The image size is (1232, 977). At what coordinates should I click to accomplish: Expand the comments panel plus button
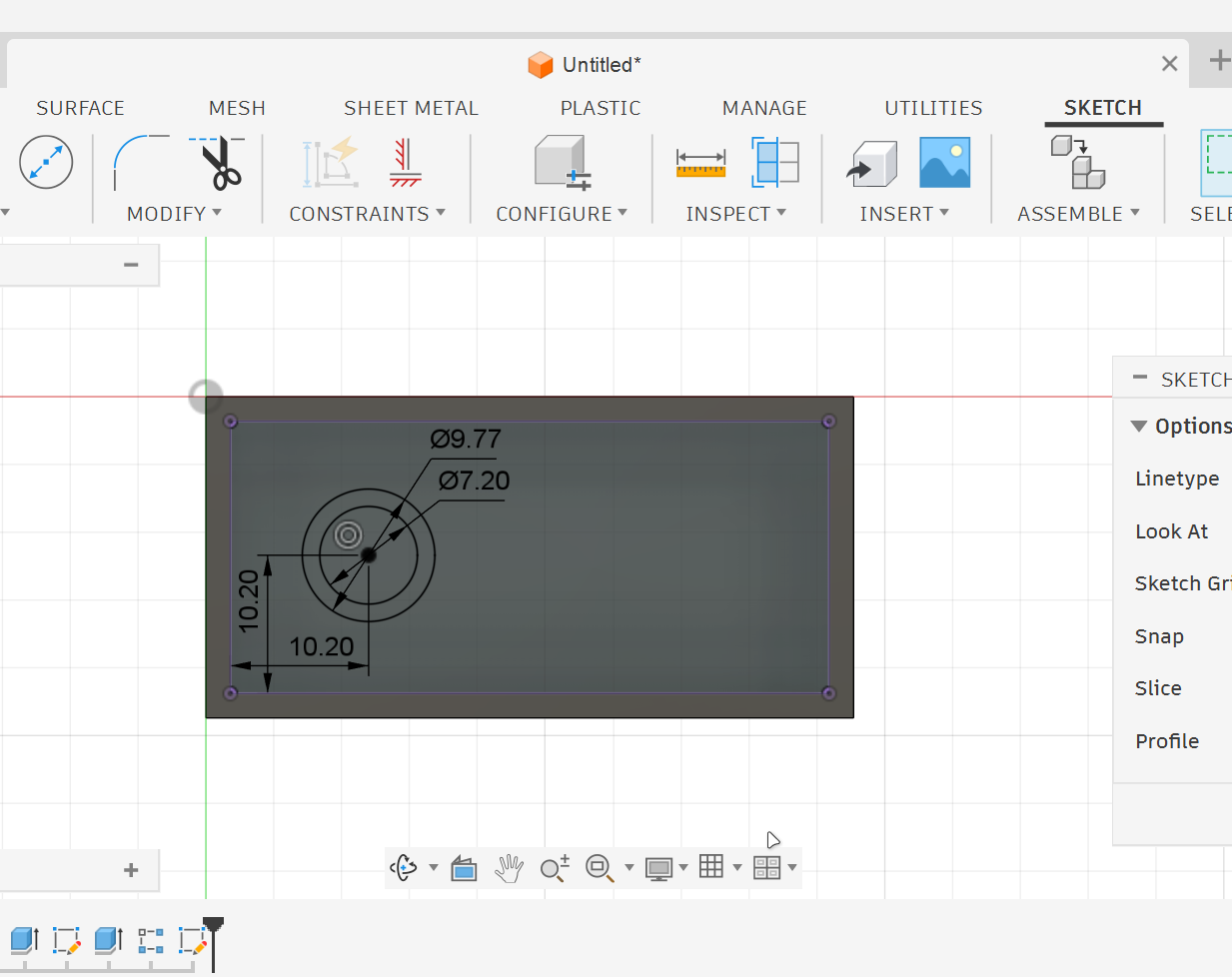[131, 870]
